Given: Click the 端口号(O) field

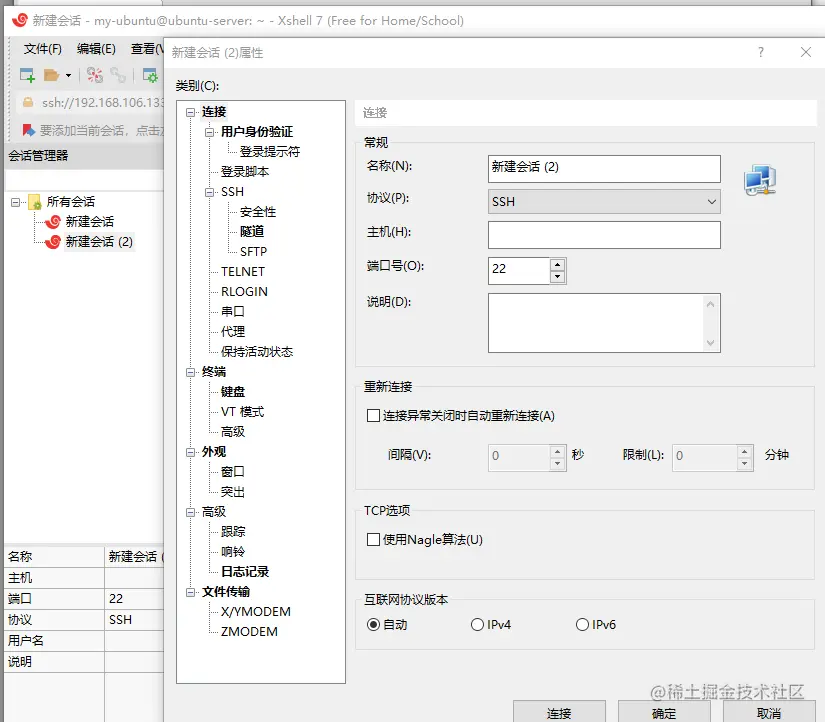Looking at the screenshot, I should pyautogui.click(x=519, y=270).
